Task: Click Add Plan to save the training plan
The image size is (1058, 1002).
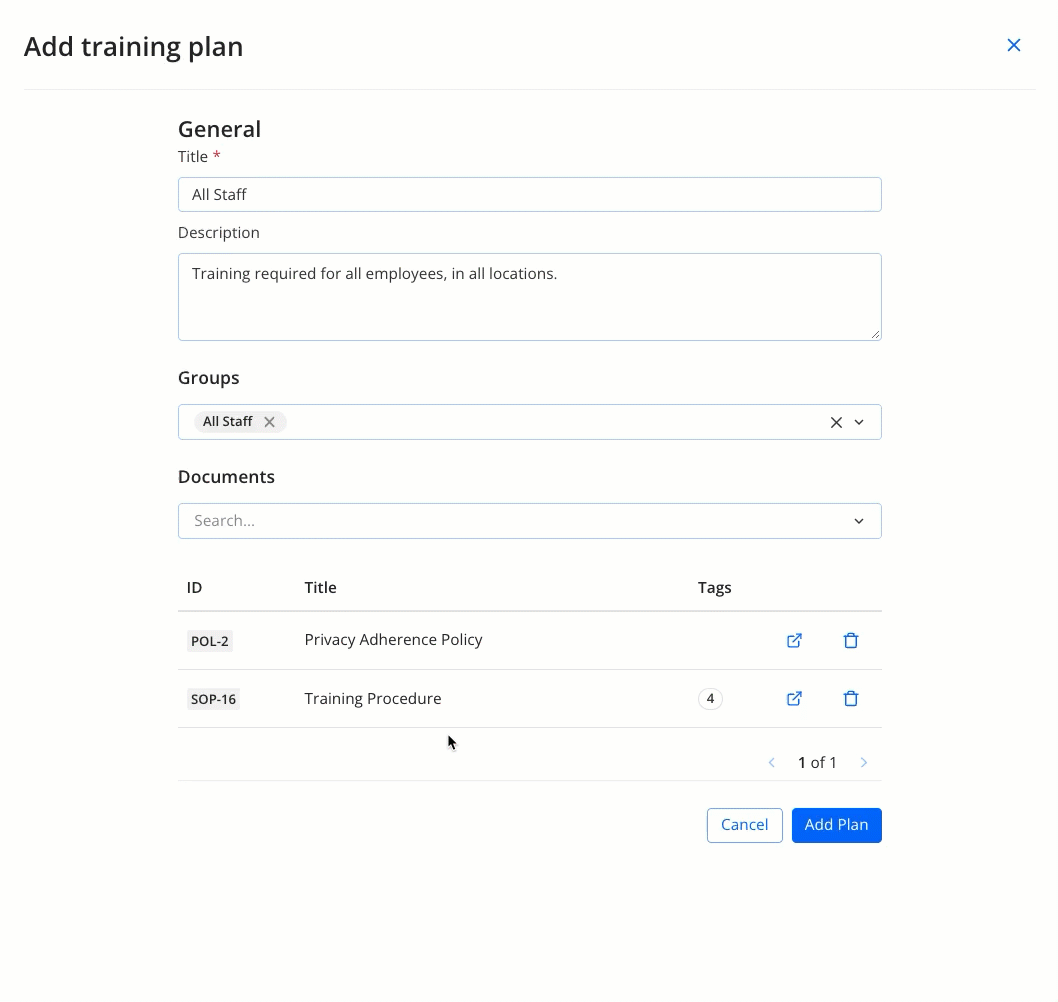Action: pos(836,824)
